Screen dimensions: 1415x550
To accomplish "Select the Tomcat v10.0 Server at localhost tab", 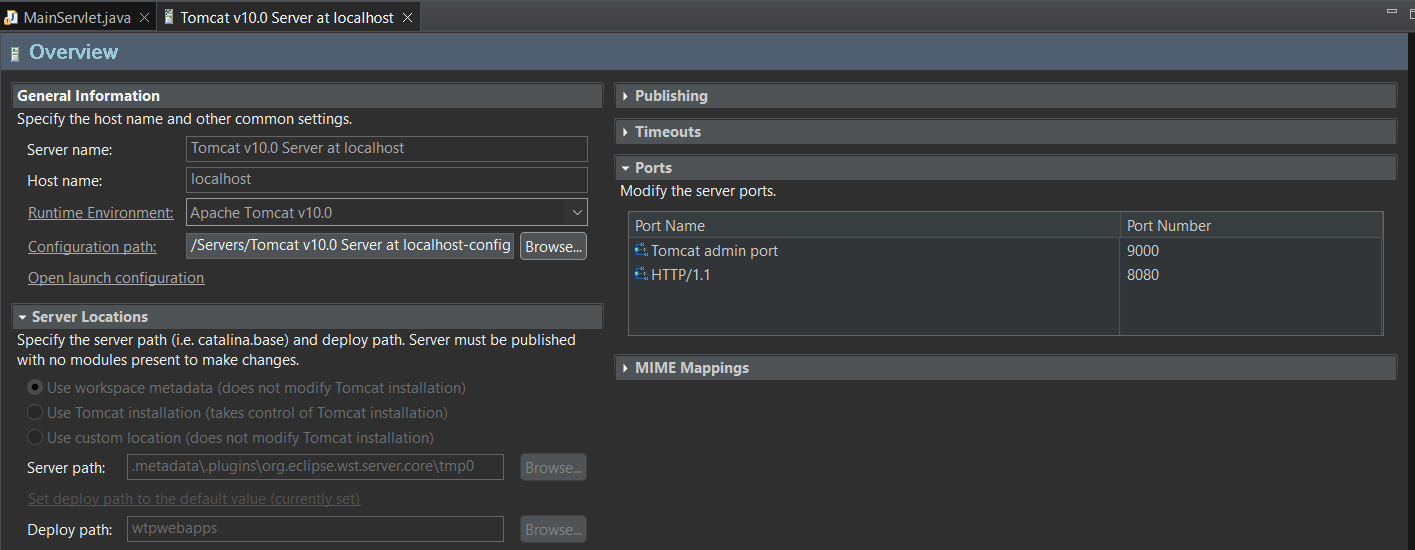I will click(x=288, y=18).
